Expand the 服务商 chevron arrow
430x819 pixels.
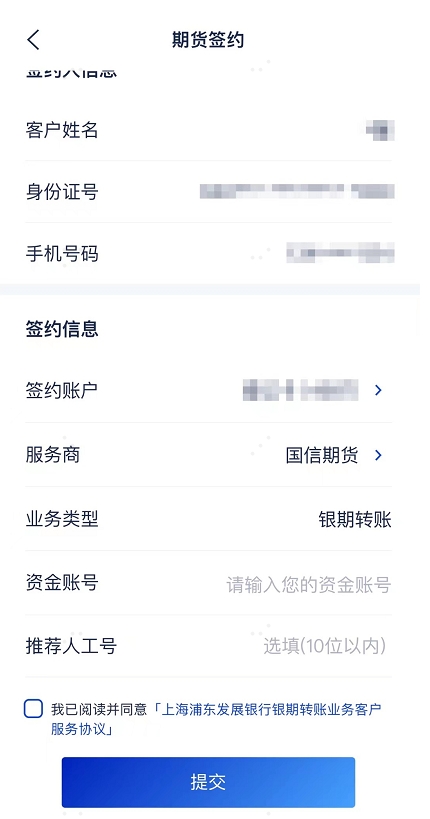coord(378,455)
